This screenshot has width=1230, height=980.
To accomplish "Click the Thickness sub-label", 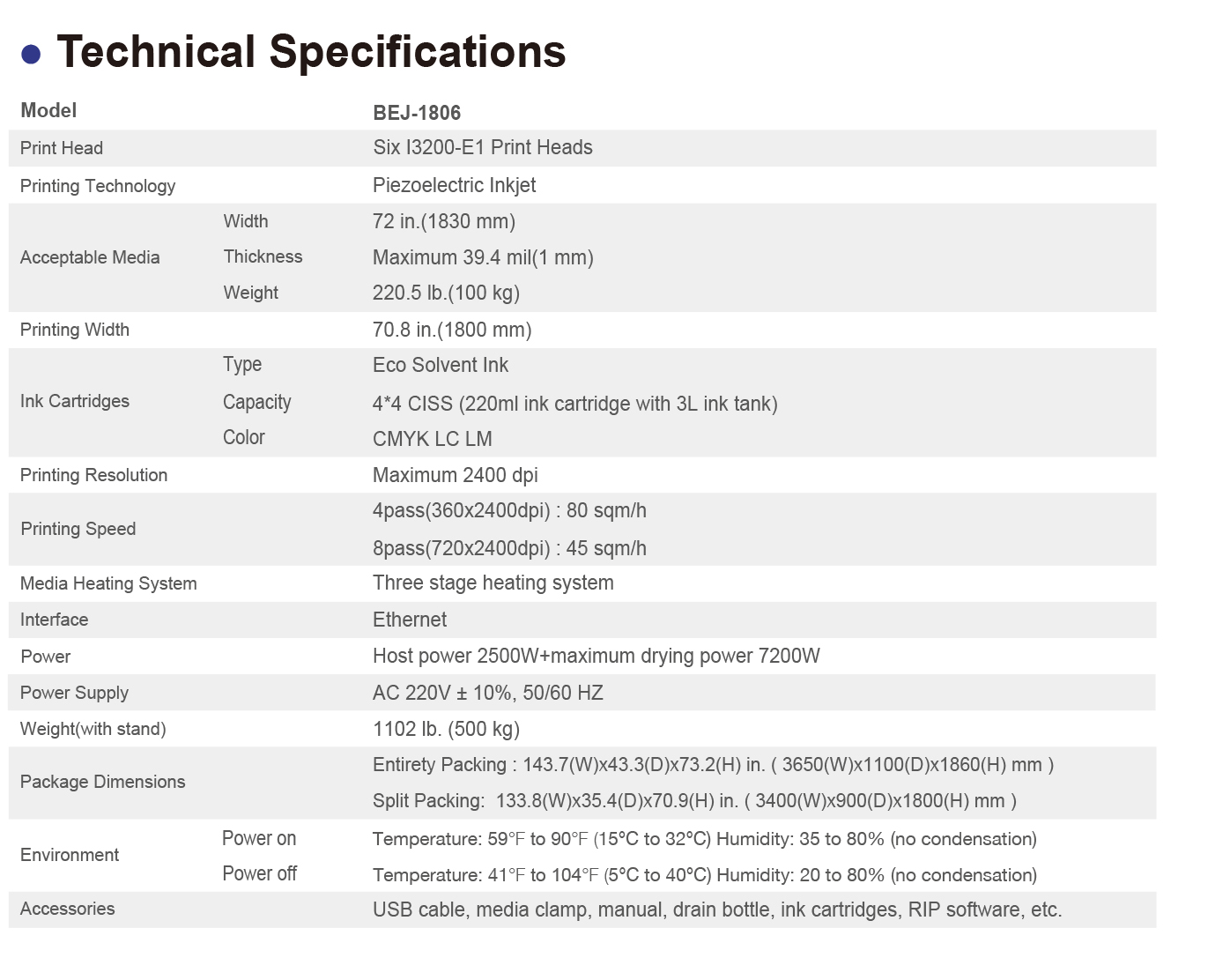I will pos(263,256).
